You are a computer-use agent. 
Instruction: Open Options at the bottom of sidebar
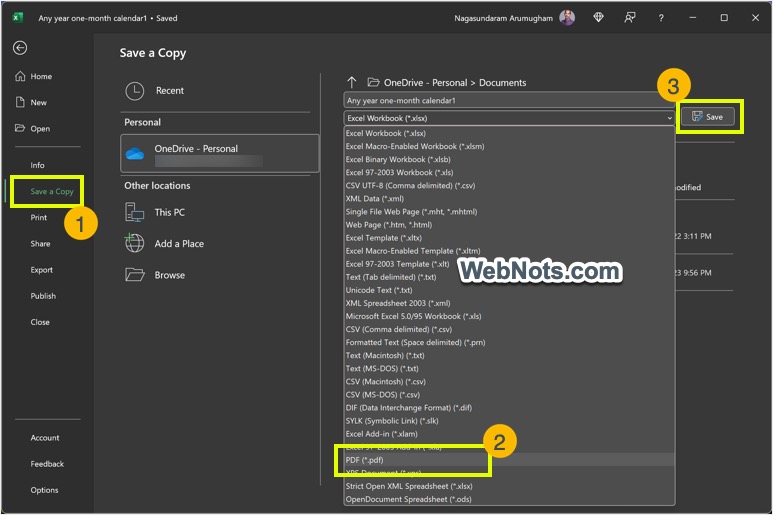coord(44,490)
